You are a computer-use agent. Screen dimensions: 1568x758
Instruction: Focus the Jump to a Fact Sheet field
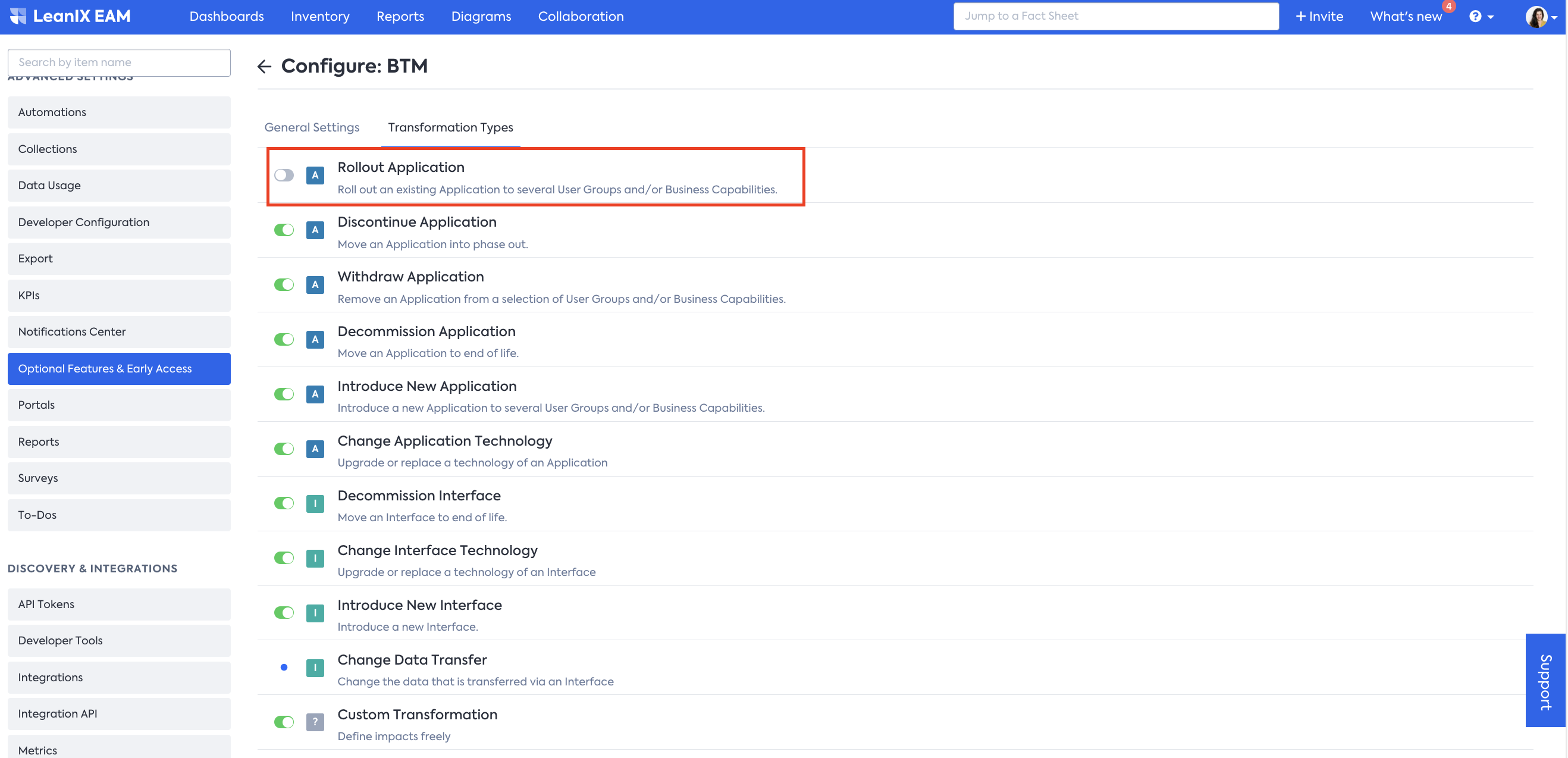pyautogui.click(x=1115, y=17)
